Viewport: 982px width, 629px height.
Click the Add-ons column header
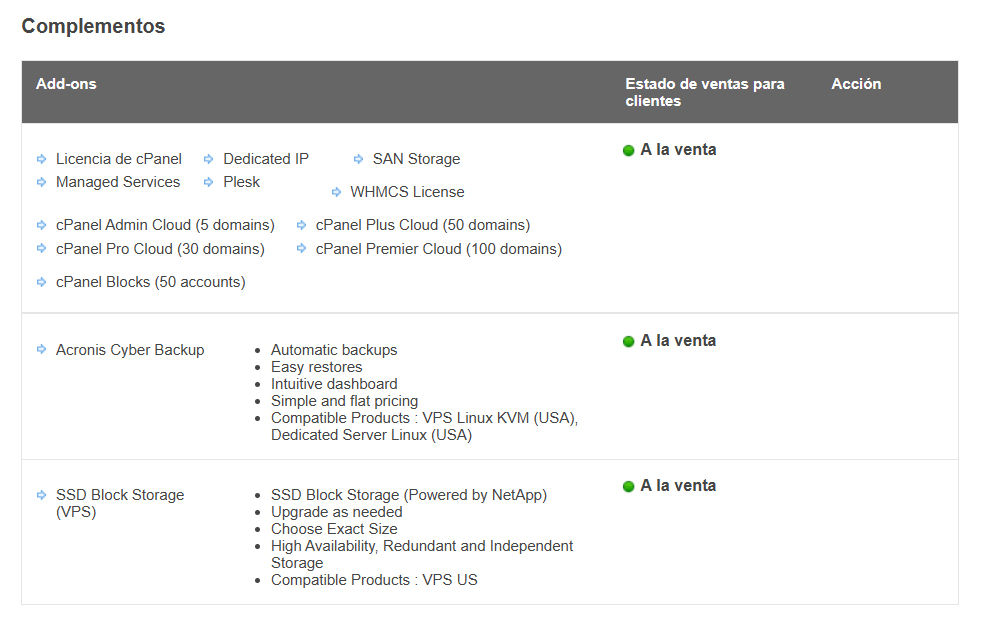66,84
